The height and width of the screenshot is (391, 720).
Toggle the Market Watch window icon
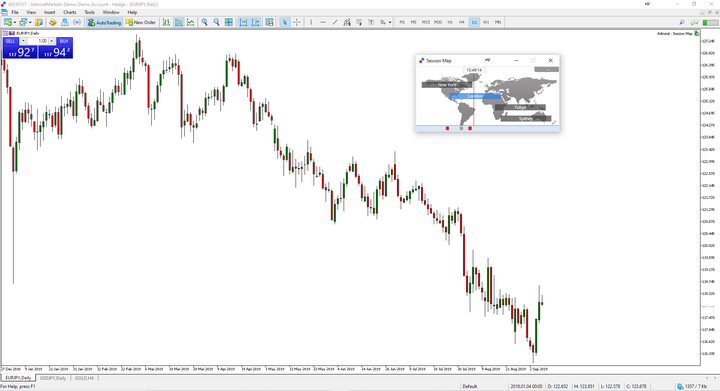(39, 22)
